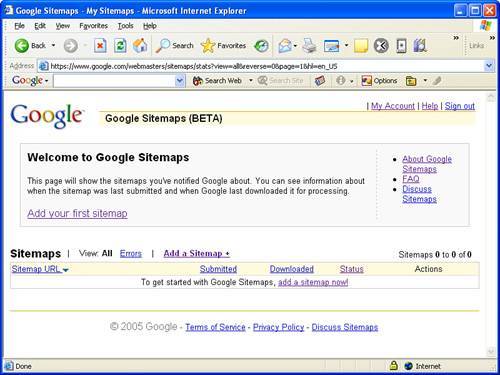Open the Sign out link

460,106
